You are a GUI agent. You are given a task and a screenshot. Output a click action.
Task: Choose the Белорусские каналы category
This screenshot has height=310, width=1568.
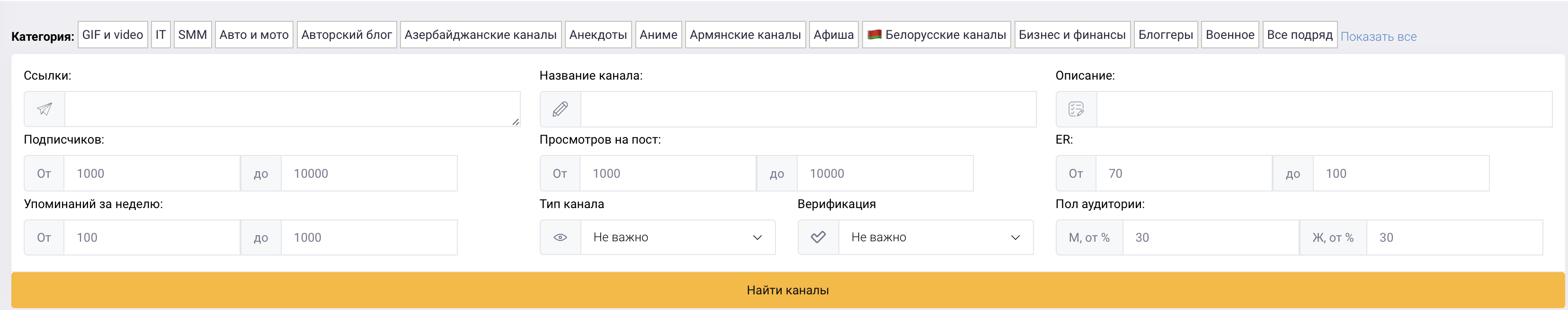pyautogui.click(x=936, y=35)
